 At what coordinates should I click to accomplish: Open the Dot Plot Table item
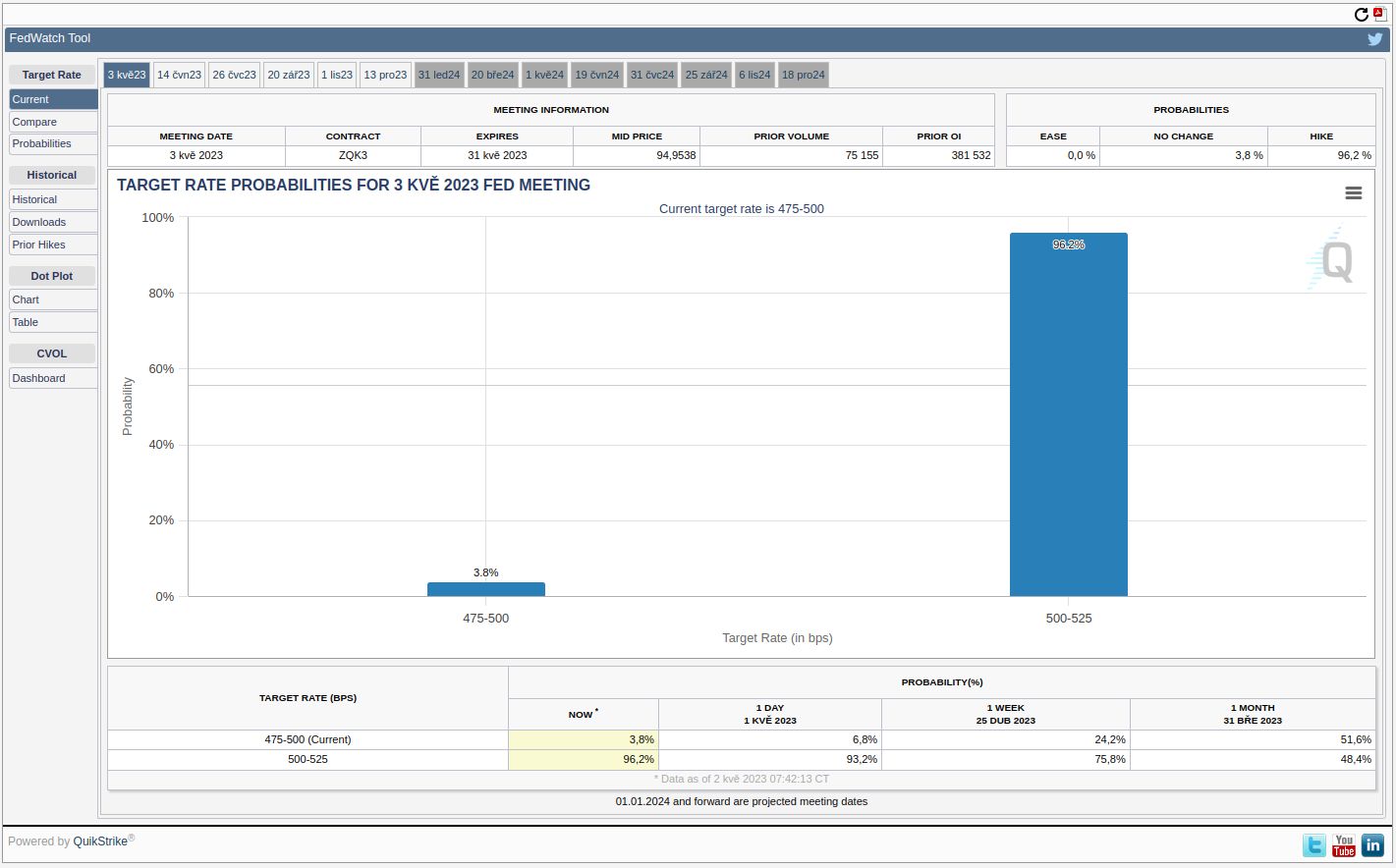tap(53, 322)
